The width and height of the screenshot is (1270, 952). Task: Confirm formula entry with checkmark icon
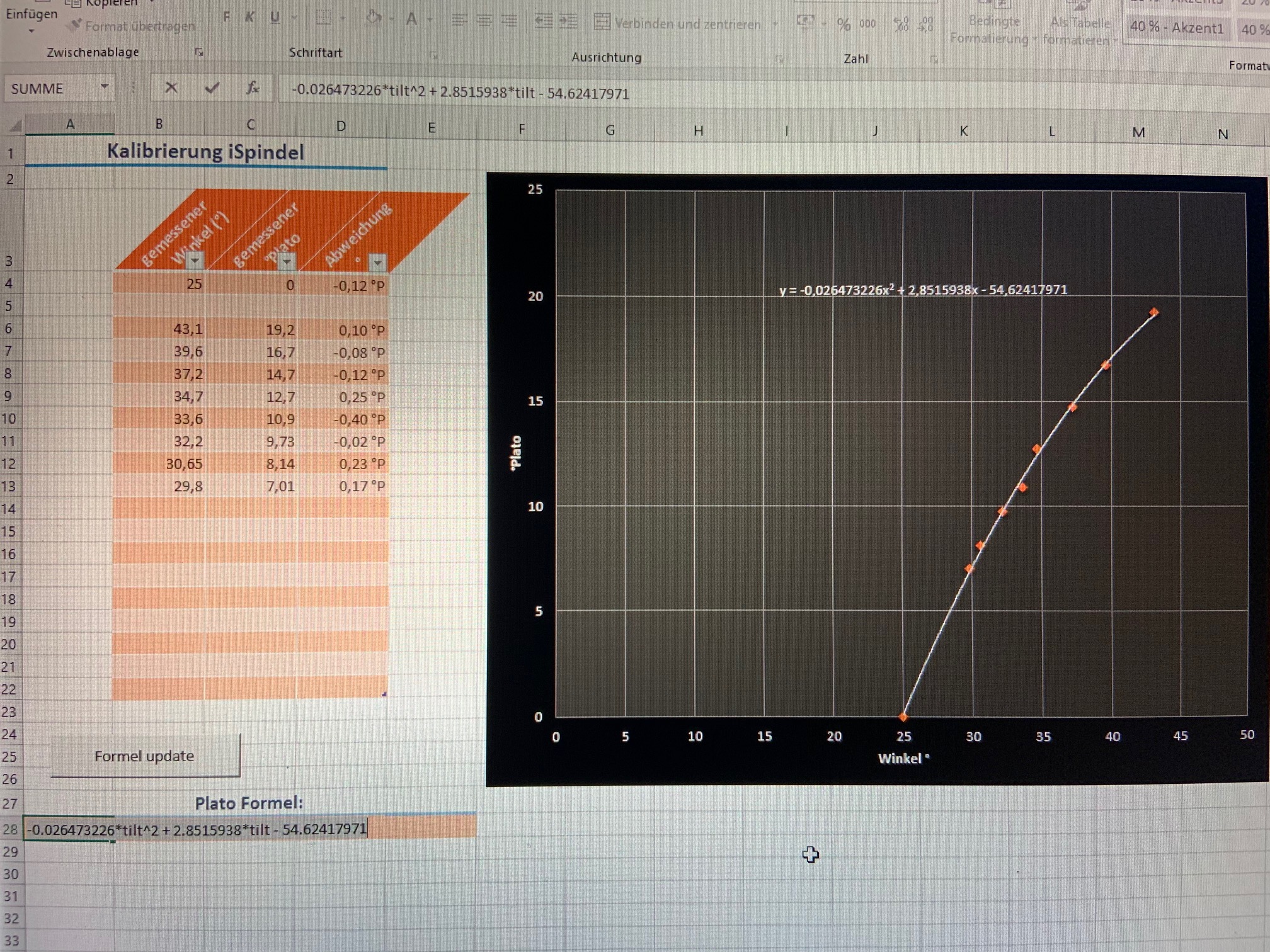click(212, 88)
